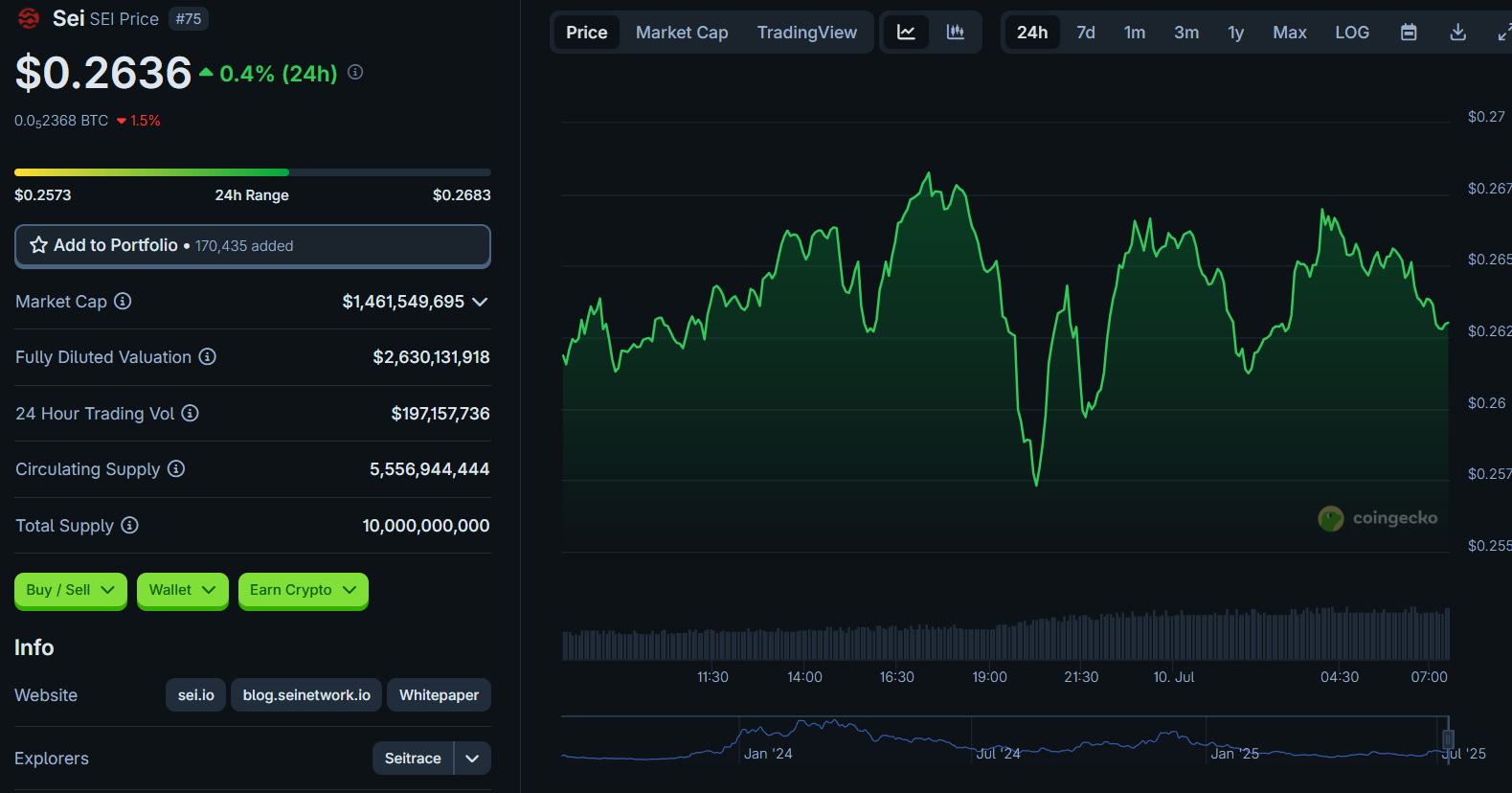This screenshot has height=793, width=1512.
Task: Select the 1y time range
Action: point(1236,33)
